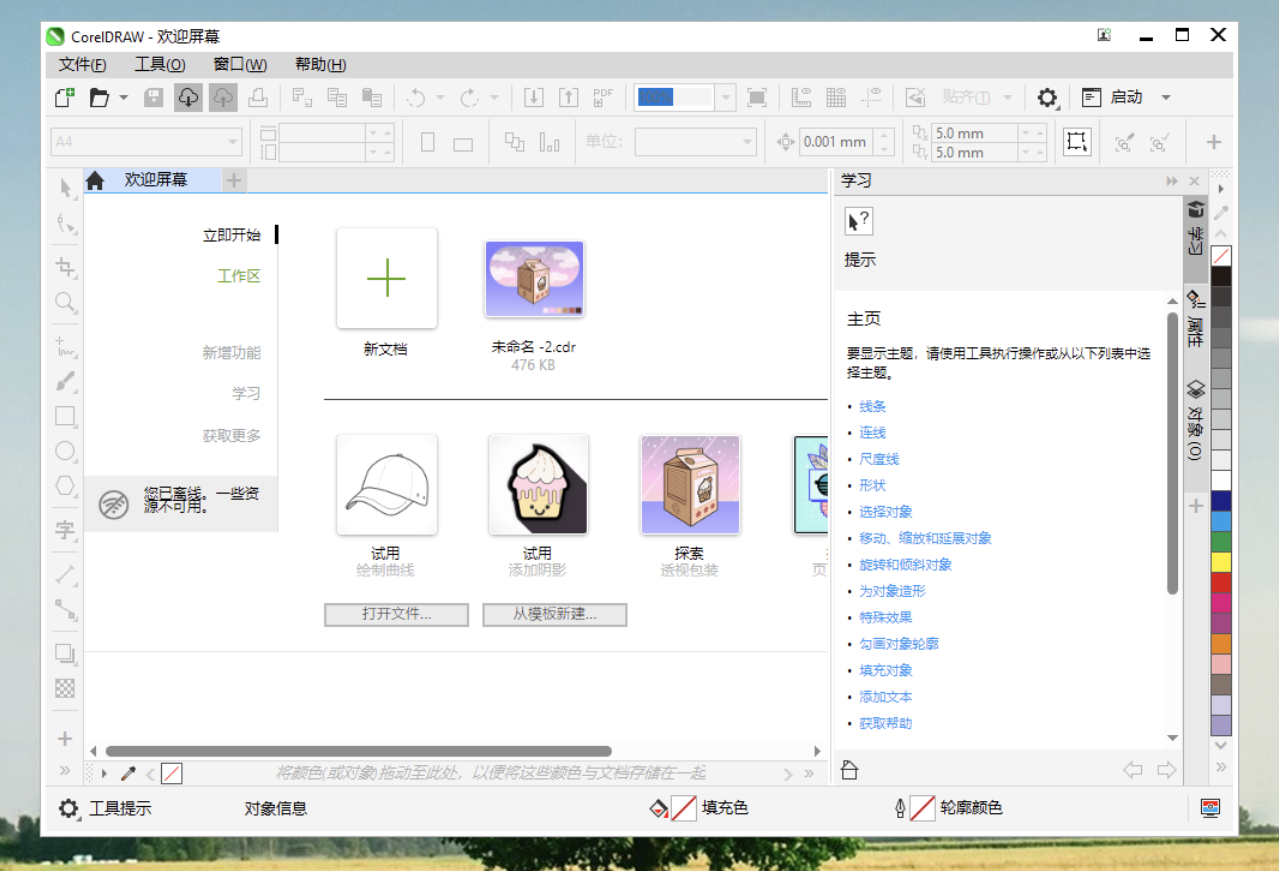Select the Rectangle tool in toolbox

pos(66,416)
